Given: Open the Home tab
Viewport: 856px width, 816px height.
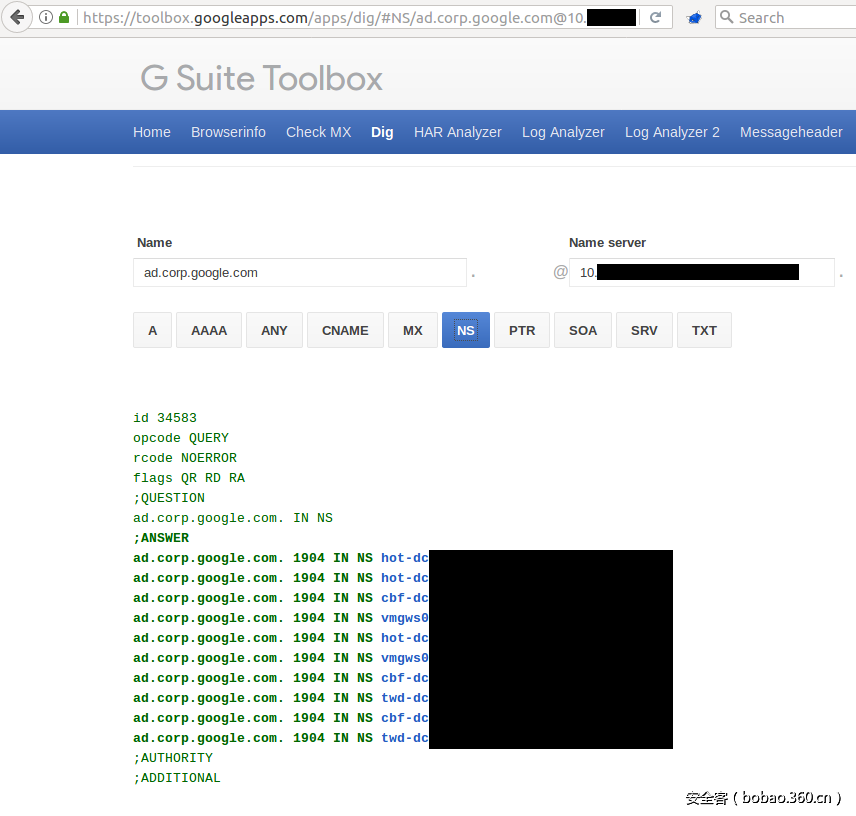Looking at the screenshot, I should coord(152,132).
